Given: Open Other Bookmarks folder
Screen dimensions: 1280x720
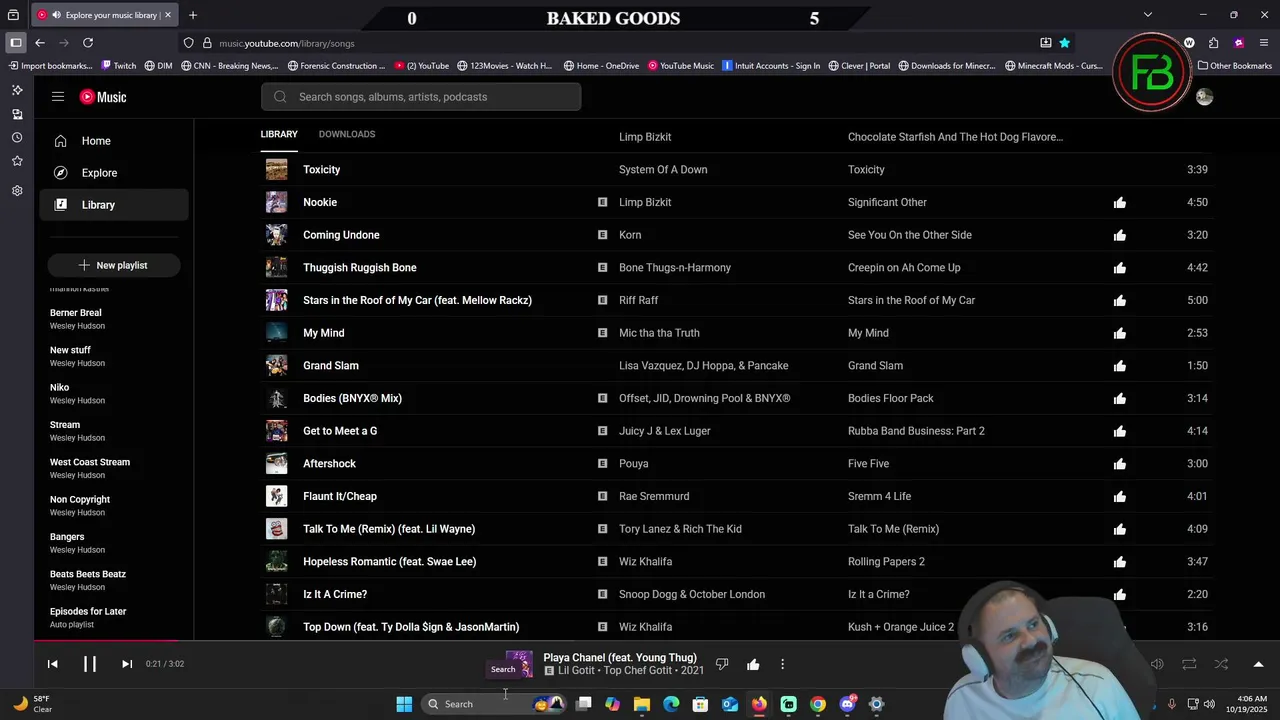Looking at the screenshot, I should 1235,66.
